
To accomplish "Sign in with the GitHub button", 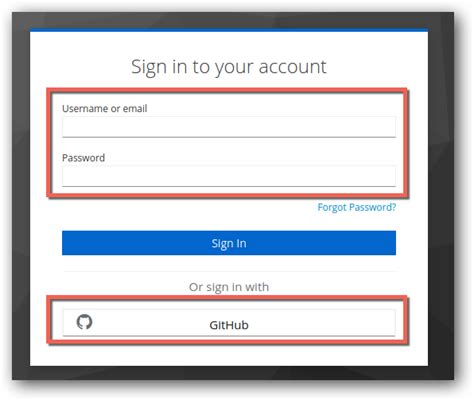I will [229, 323].
